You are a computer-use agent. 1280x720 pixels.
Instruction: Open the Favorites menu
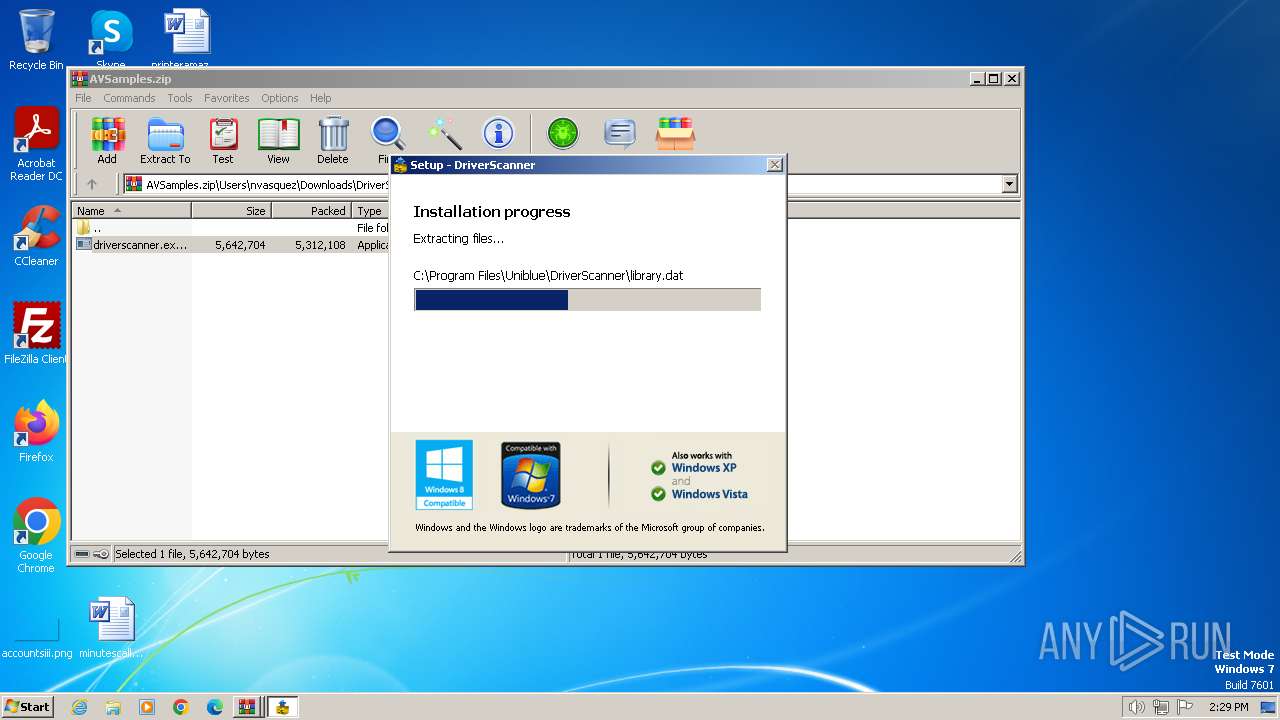point(227,98)
